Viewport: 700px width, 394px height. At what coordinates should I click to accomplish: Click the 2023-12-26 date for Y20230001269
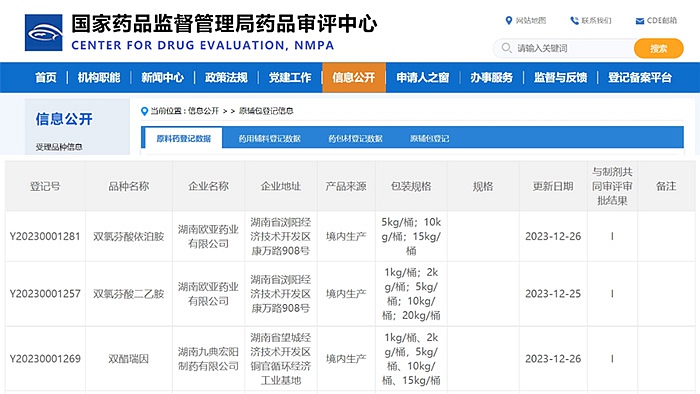(x=553, y=359)
